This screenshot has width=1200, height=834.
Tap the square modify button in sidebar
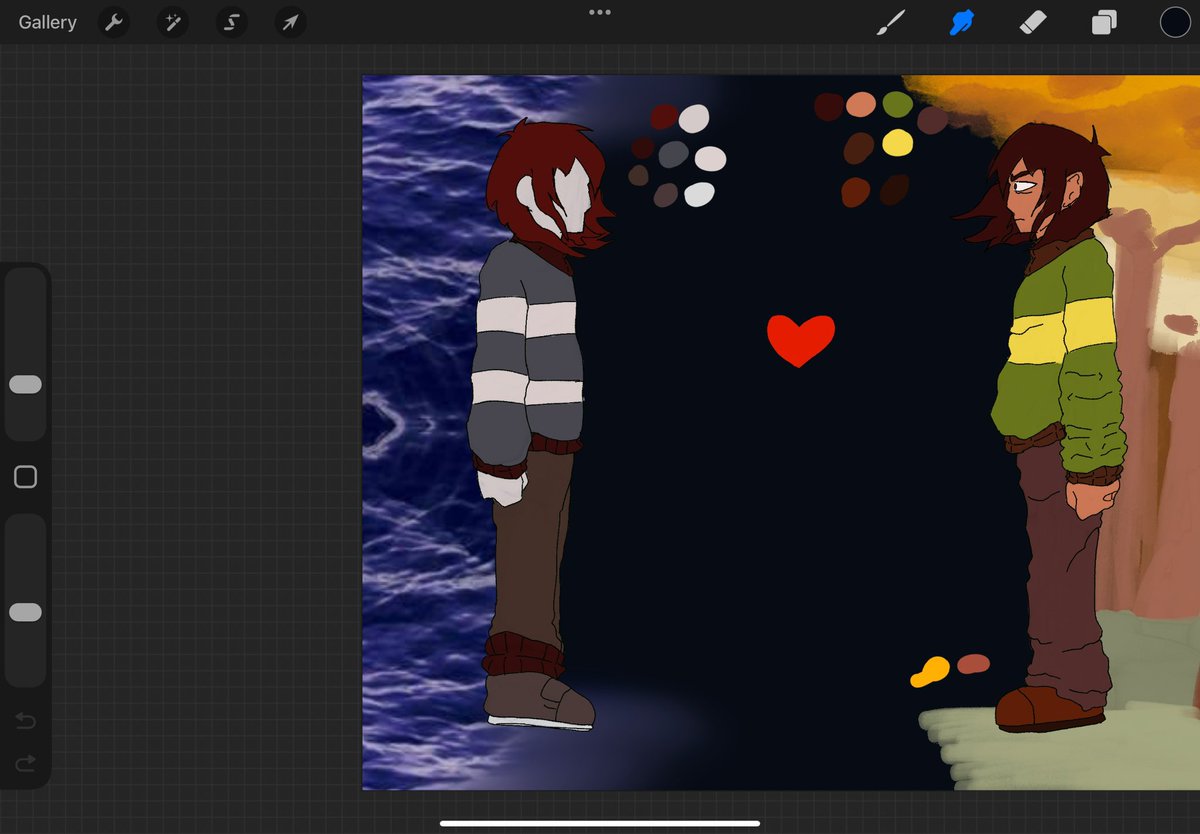(x=25, y=477)
